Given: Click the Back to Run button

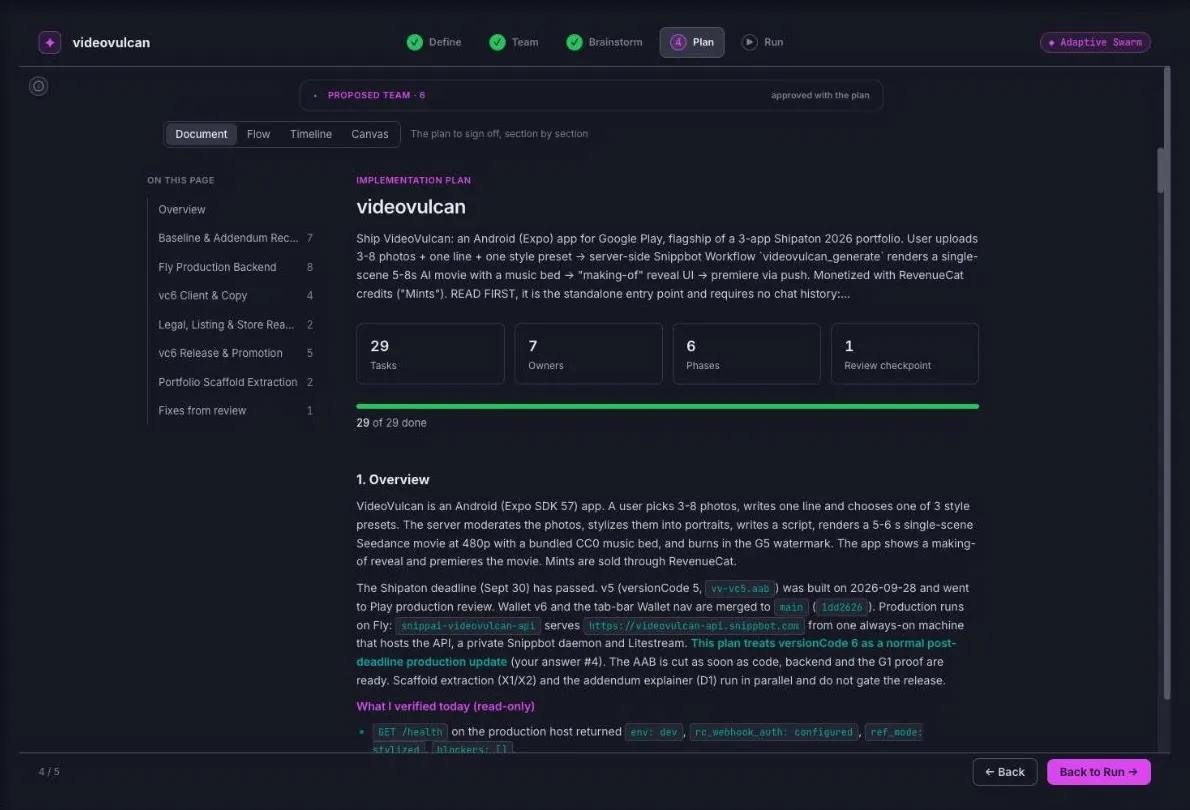Looking at the screenshot, I should click(1098, 772).
